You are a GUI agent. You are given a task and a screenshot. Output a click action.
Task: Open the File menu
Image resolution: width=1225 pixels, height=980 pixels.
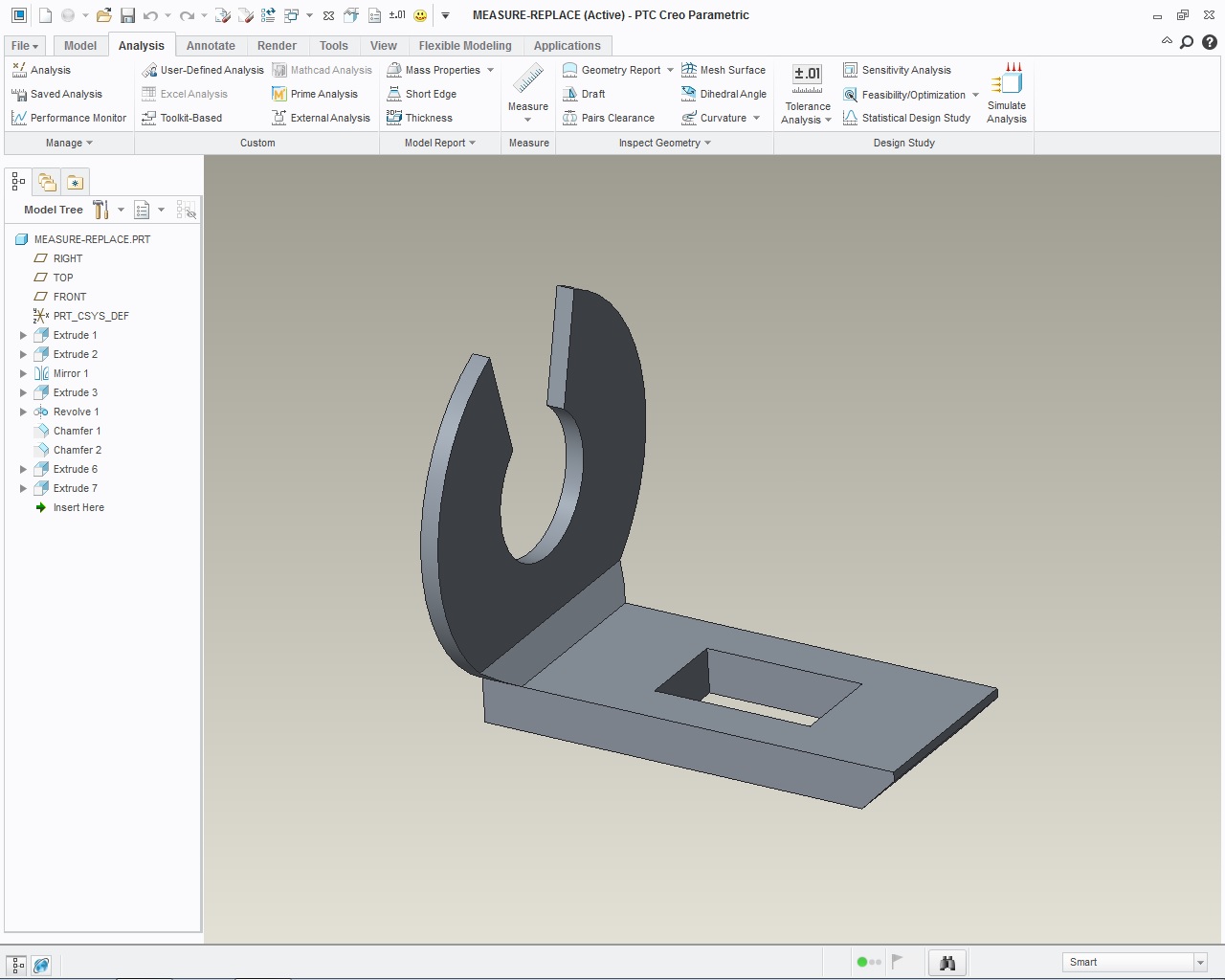click(25, 46)
